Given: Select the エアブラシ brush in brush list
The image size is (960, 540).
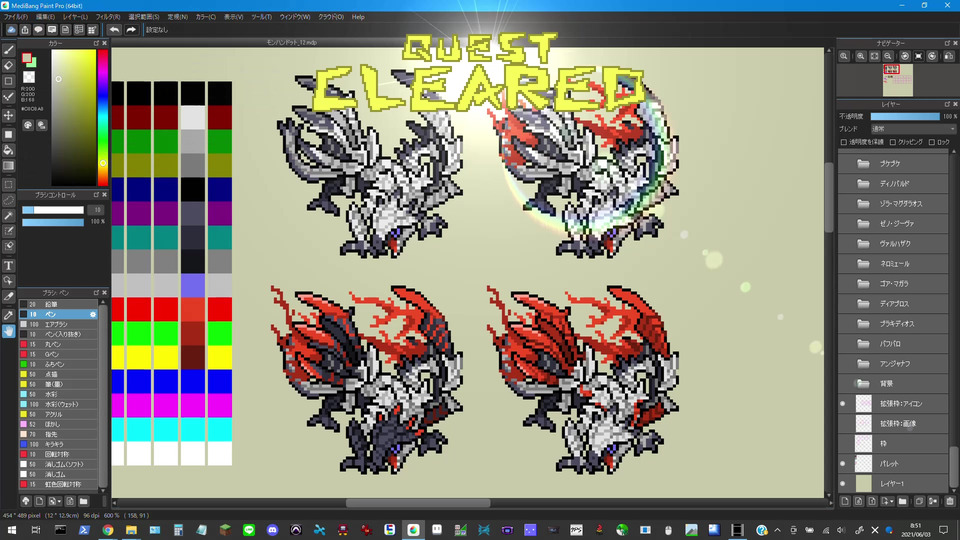Looking at the screenshot, I should (x=58, y=325).
